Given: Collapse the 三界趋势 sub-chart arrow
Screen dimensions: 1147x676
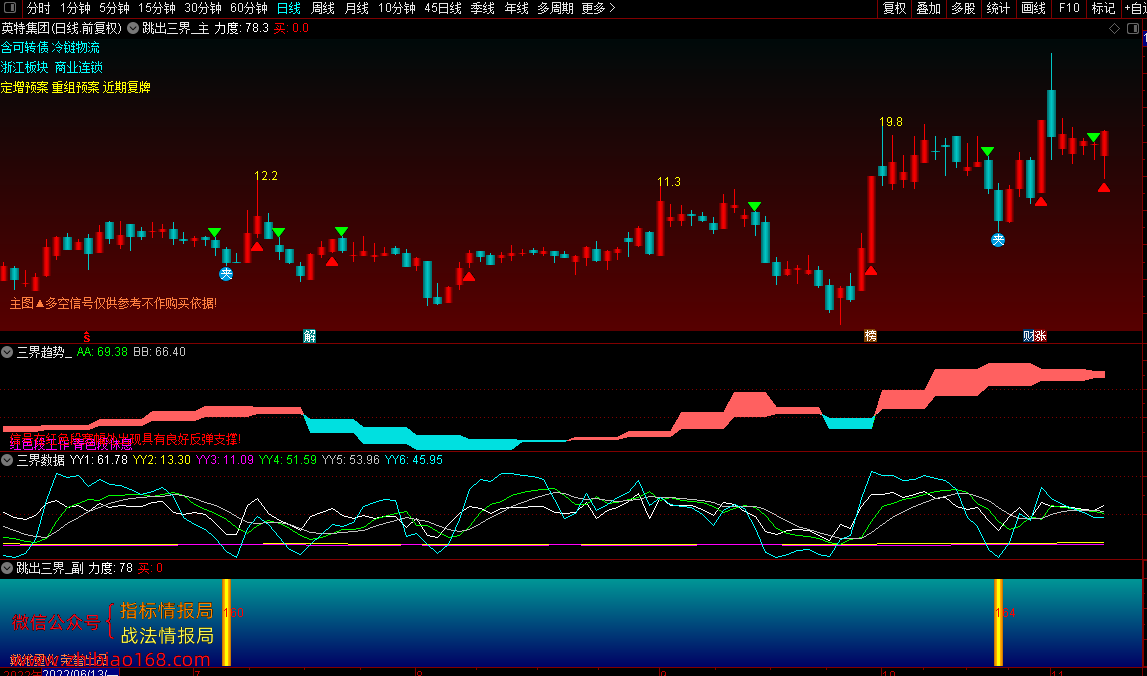Looking at the screenshot, I should pyautogui.click(x=7, y=353).
